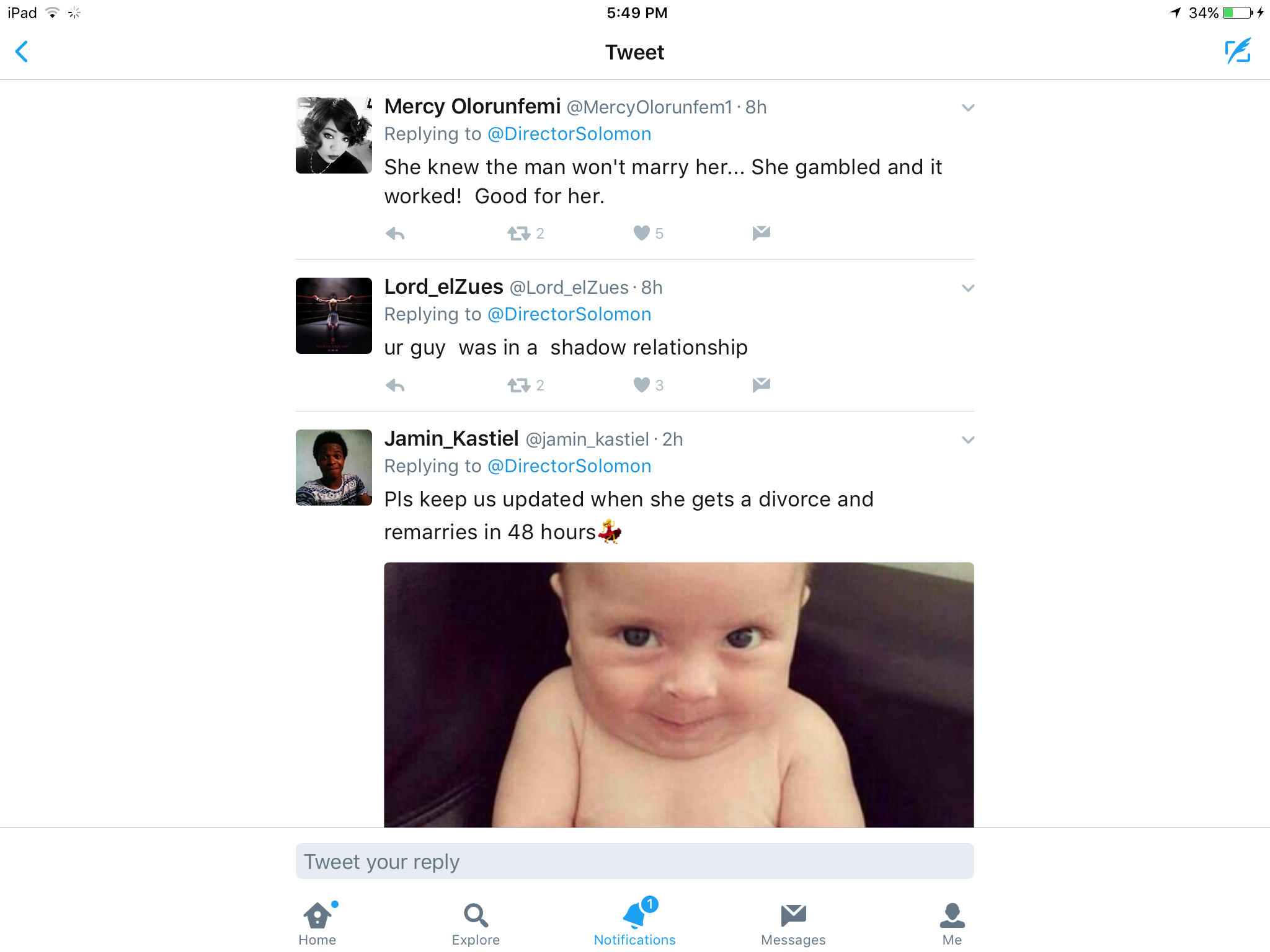Screen dimensions: 1270x952
Task: Send Mercy Olorunfemi's tweet via direct message
Action: [761, 233]
